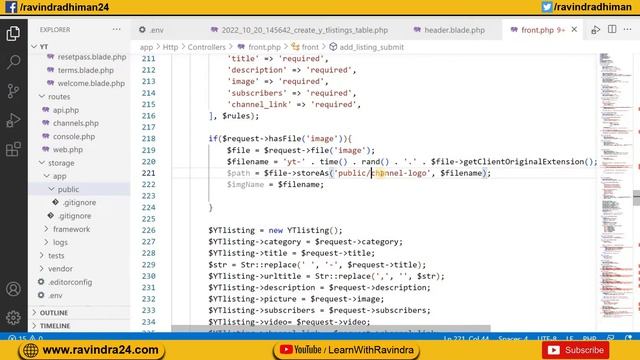Click the Subscribe button

click(x=576, y=350)
